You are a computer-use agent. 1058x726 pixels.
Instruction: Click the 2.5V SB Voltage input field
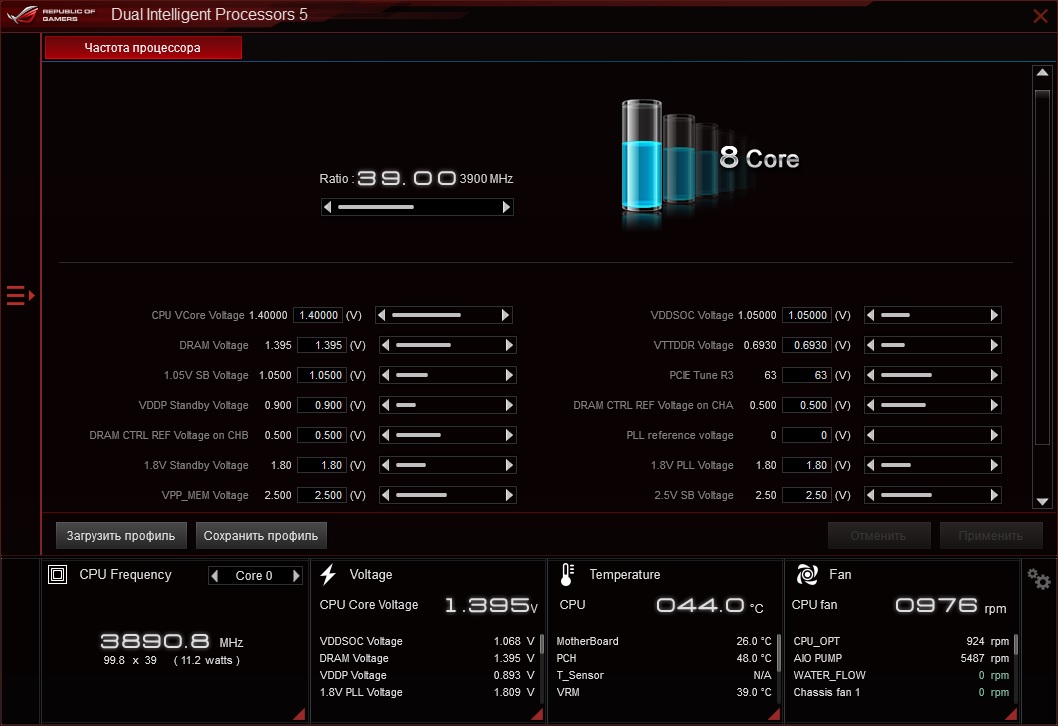806,495
